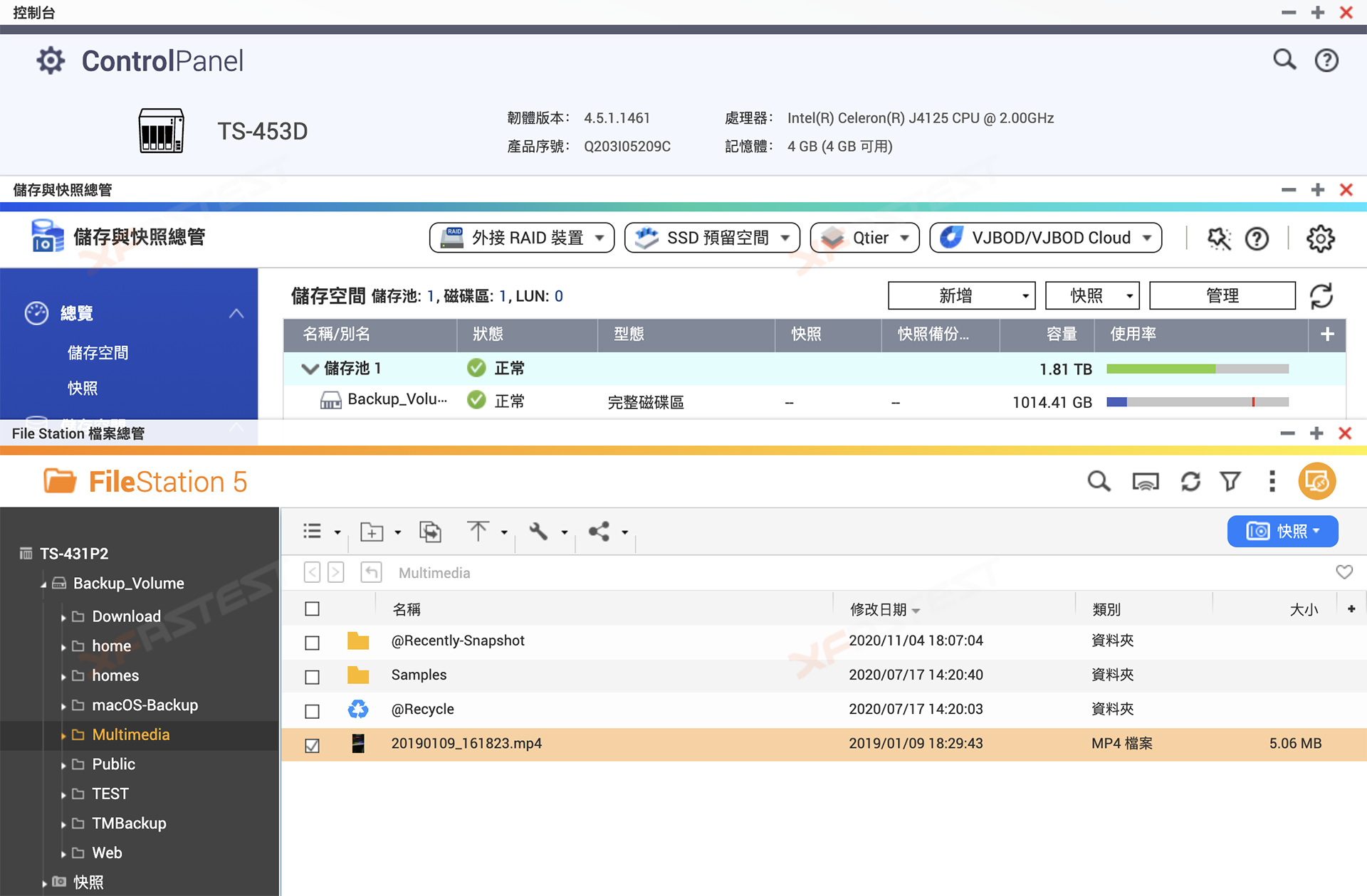Open File Station network media player icon
Image resolution: width=1367 pixels, height=896 pixels.
[1145, 482]
